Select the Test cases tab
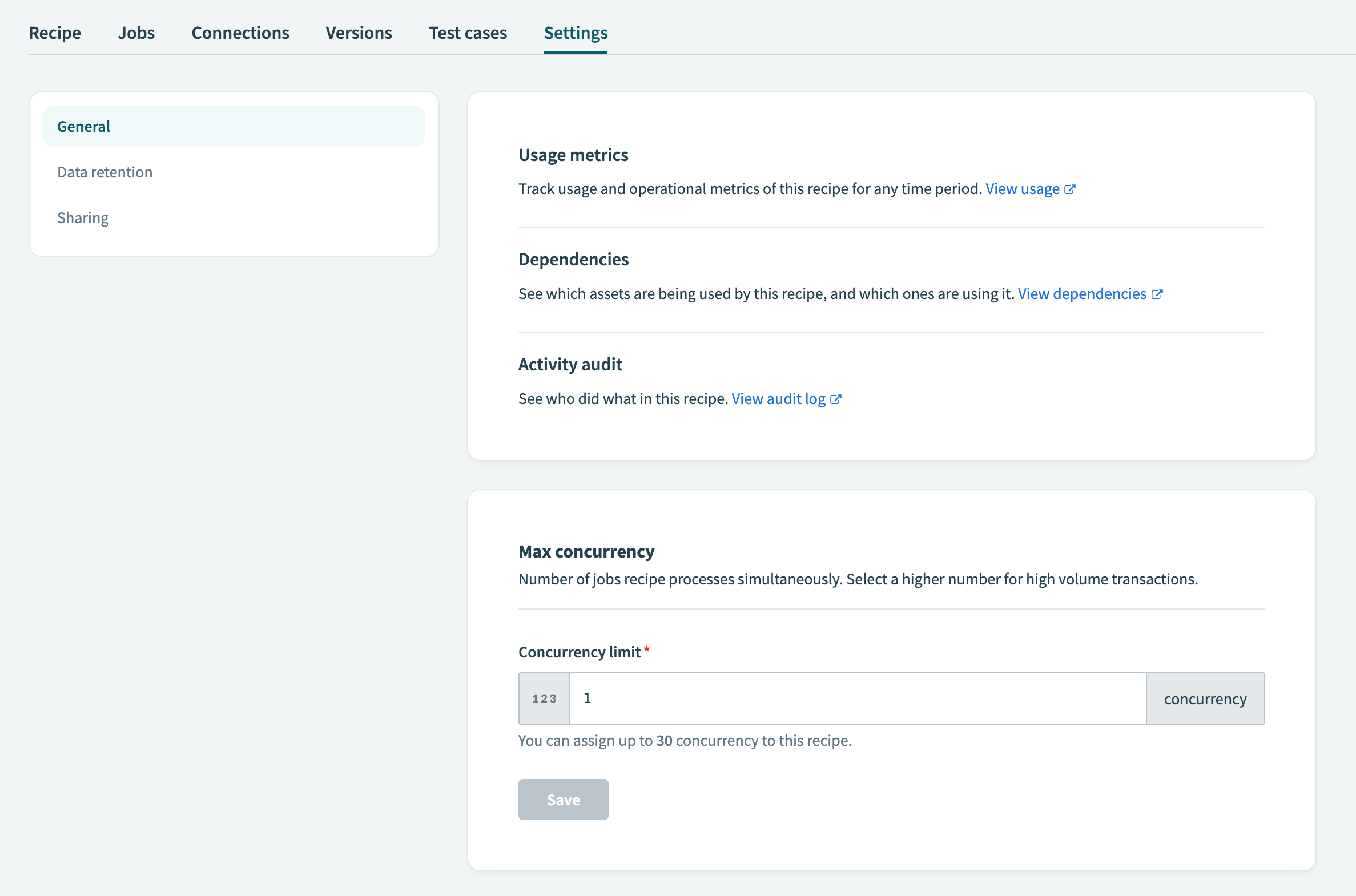 (468, 33)
